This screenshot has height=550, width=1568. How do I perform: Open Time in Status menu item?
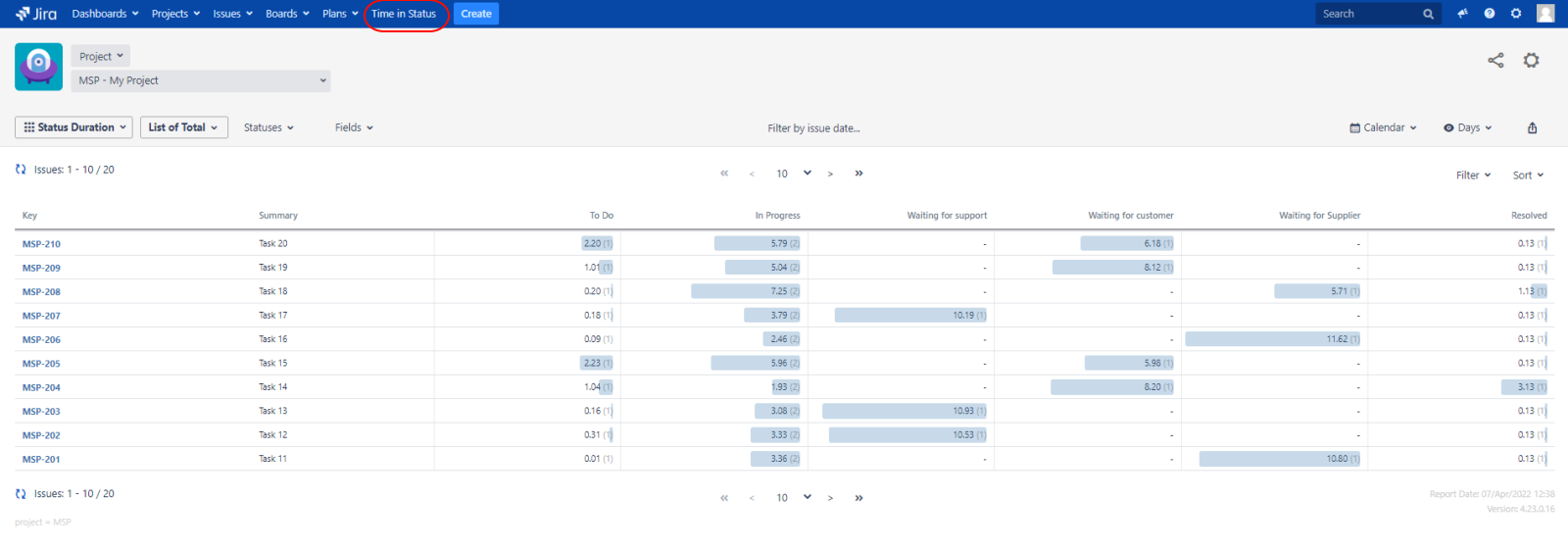click(404, 14)
